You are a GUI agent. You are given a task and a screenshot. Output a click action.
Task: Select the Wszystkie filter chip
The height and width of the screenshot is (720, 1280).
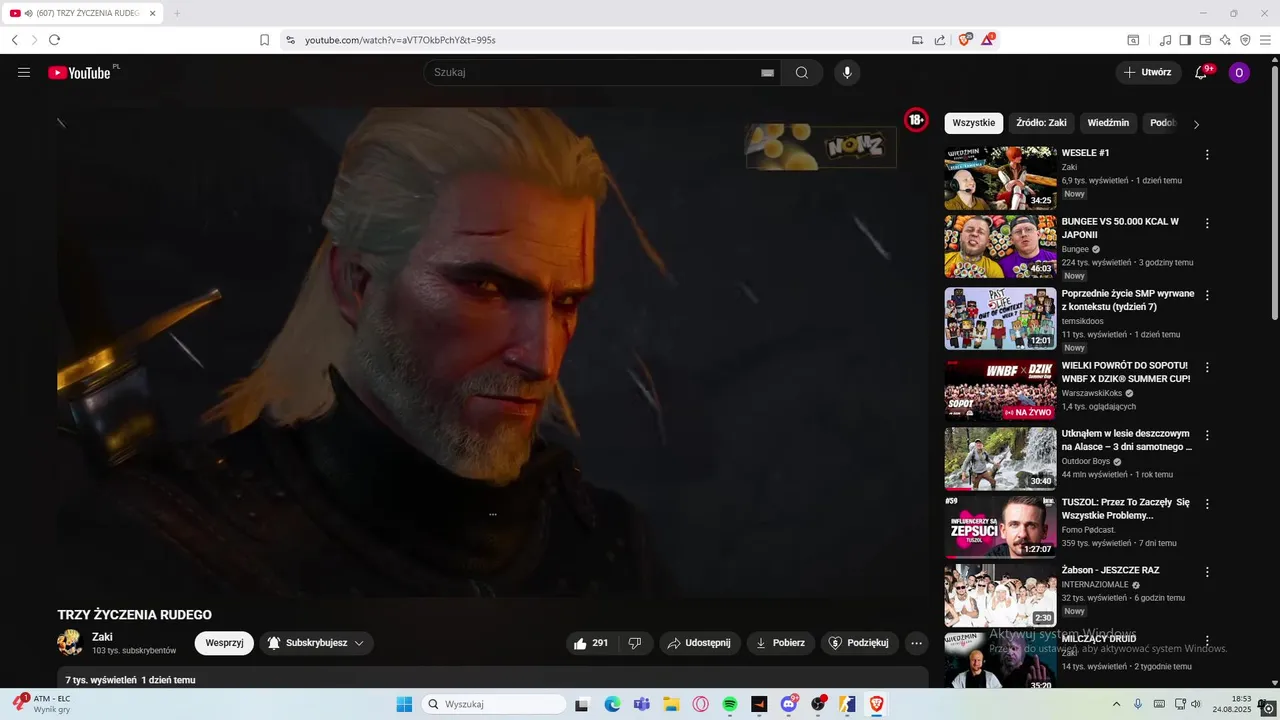[x=974, y=123]
